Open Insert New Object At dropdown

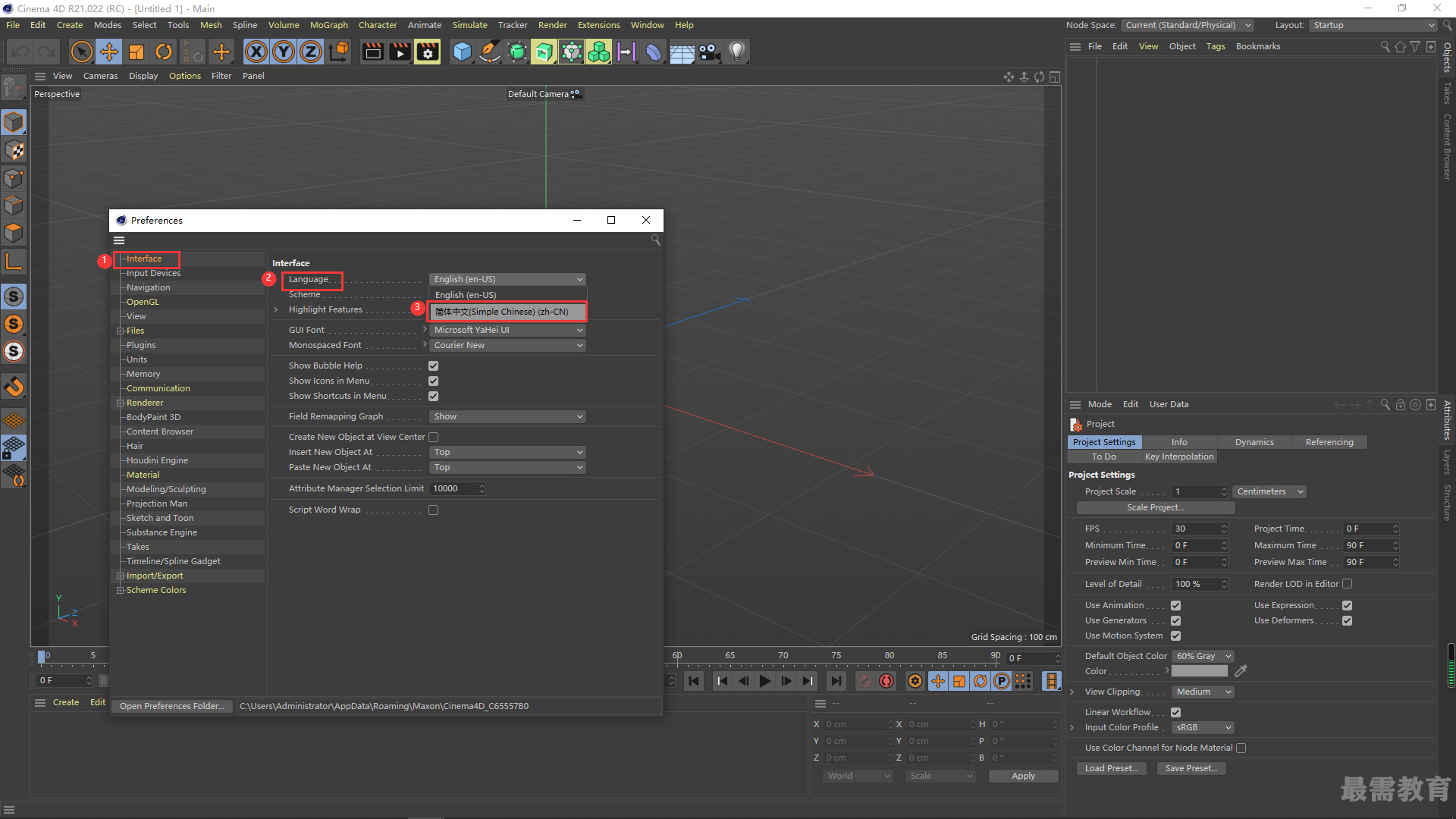click(x=507, y=452)
